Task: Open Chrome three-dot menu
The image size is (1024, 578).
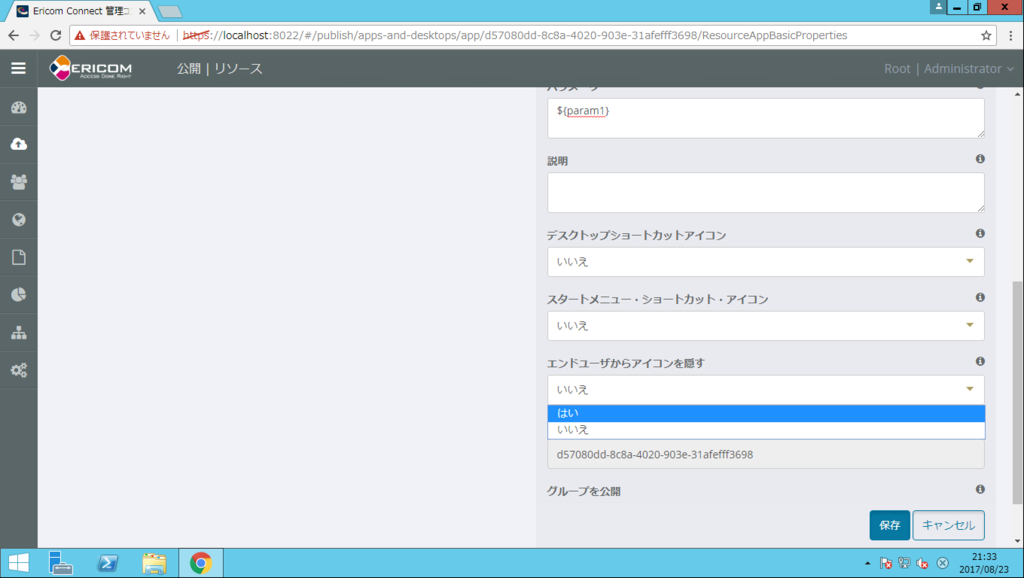Action: point(1010,35)
